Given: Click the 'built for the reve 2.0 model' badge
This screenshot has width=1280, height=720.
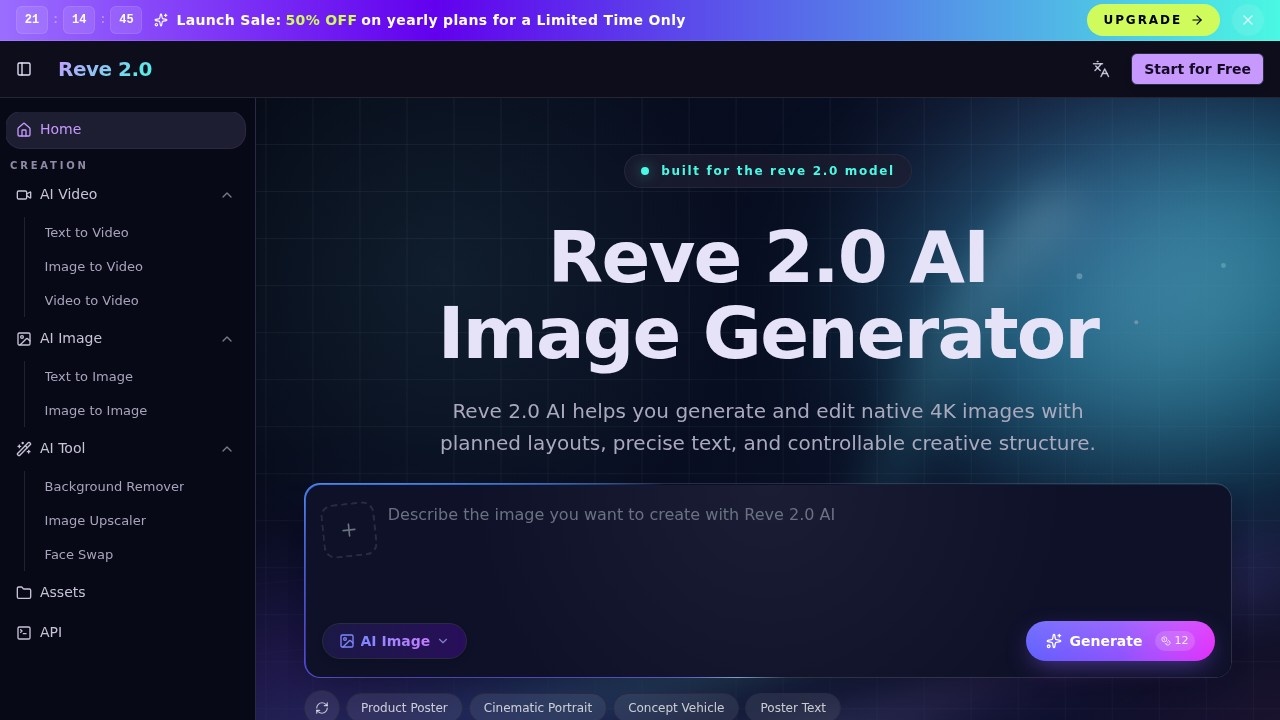Looking at the screenshot, I should coord(768,171).
